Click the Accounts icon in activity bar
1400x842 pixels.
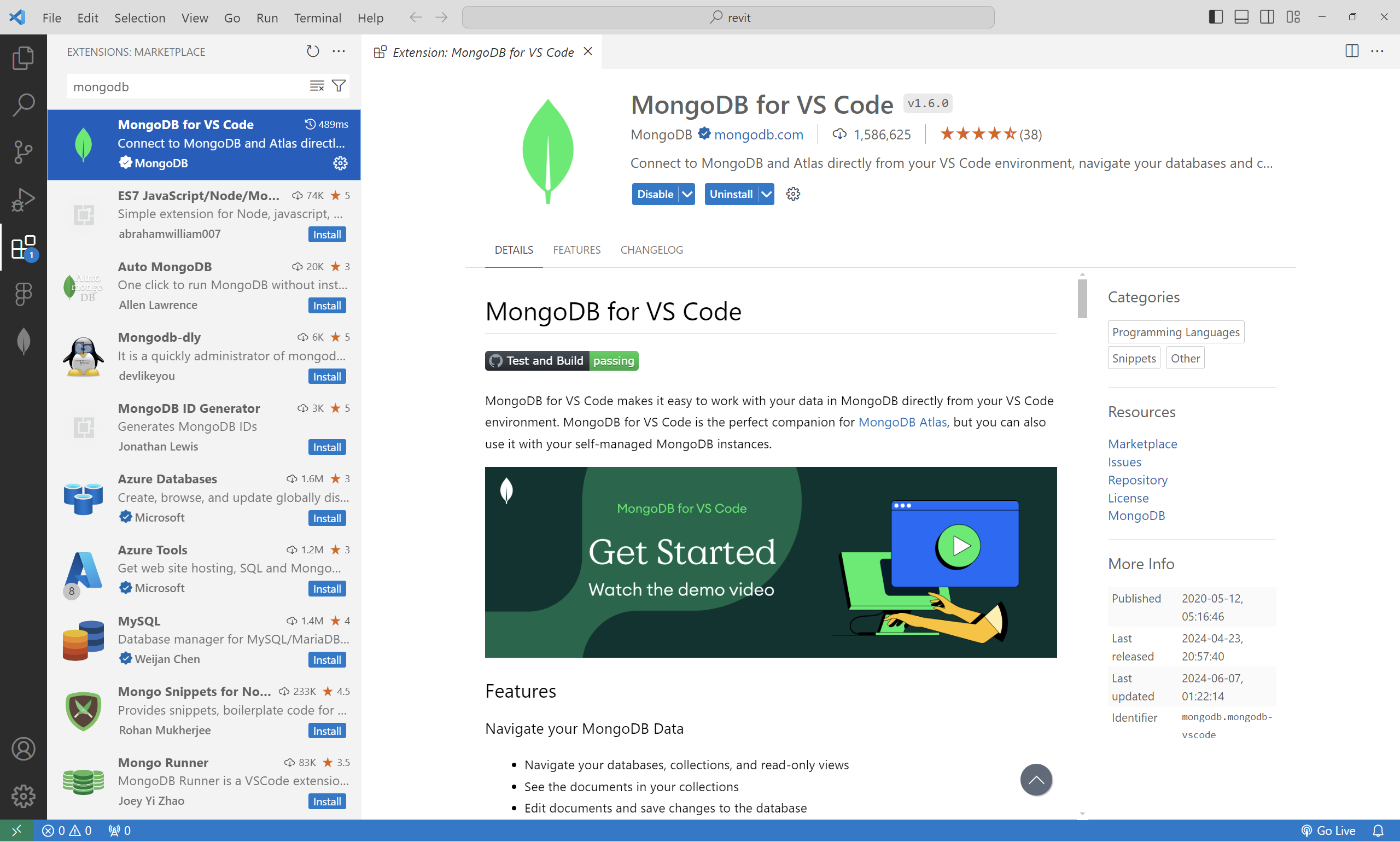click(x=24, y=750)
